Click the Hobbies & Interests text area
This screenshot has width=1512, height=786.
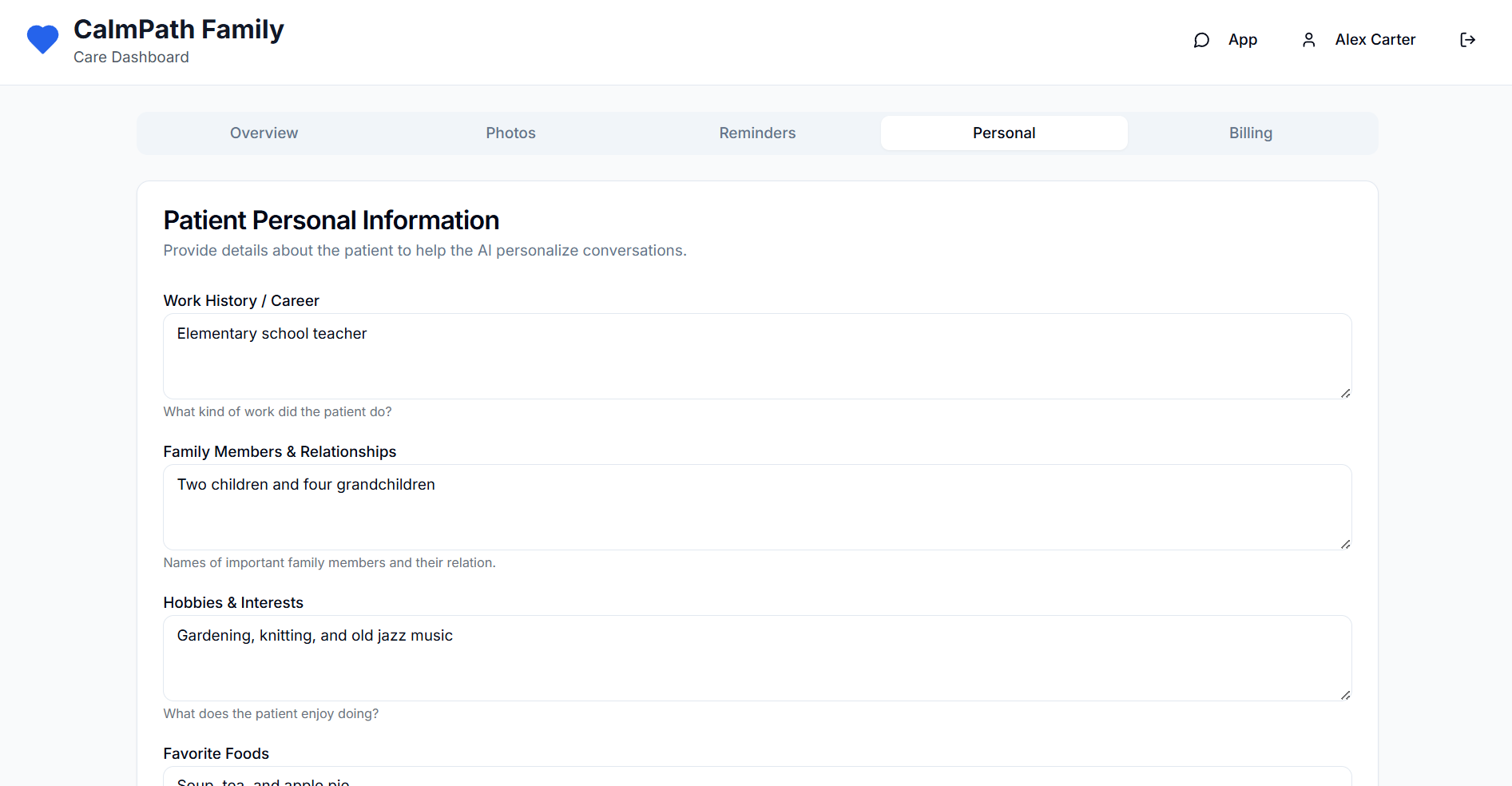756,658
